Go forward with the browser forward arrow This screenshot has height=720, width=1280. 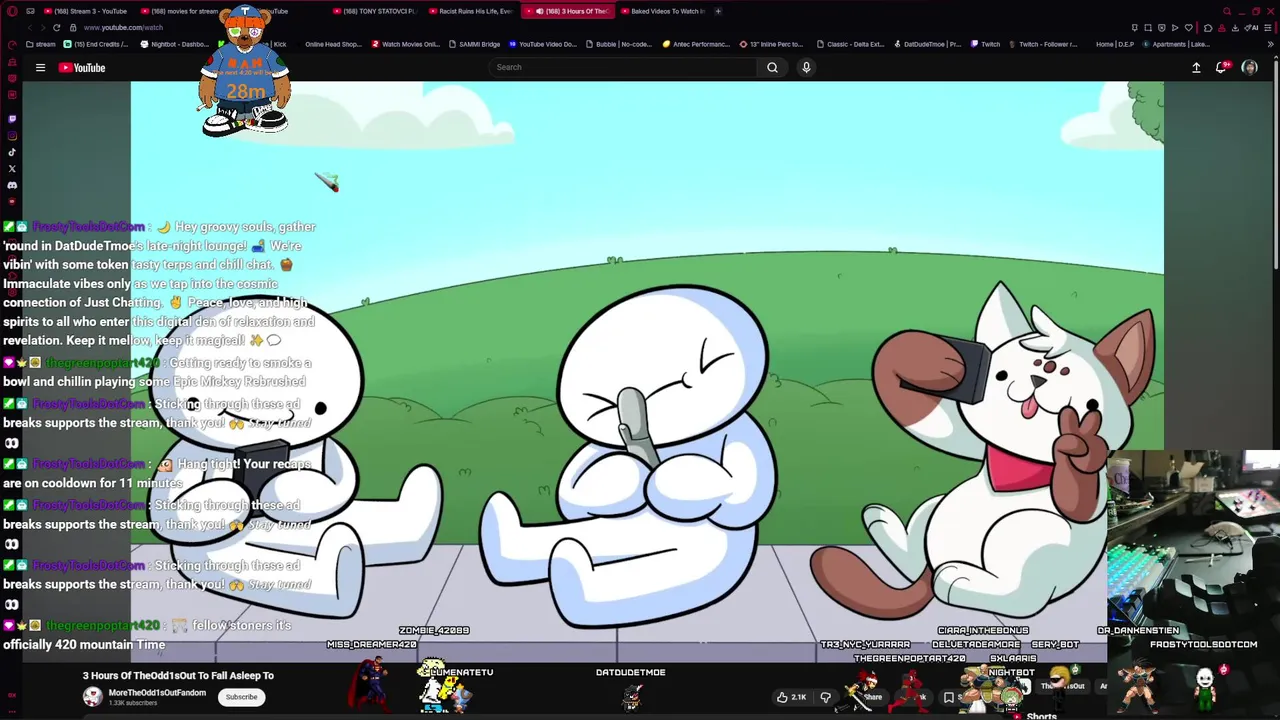42,27
